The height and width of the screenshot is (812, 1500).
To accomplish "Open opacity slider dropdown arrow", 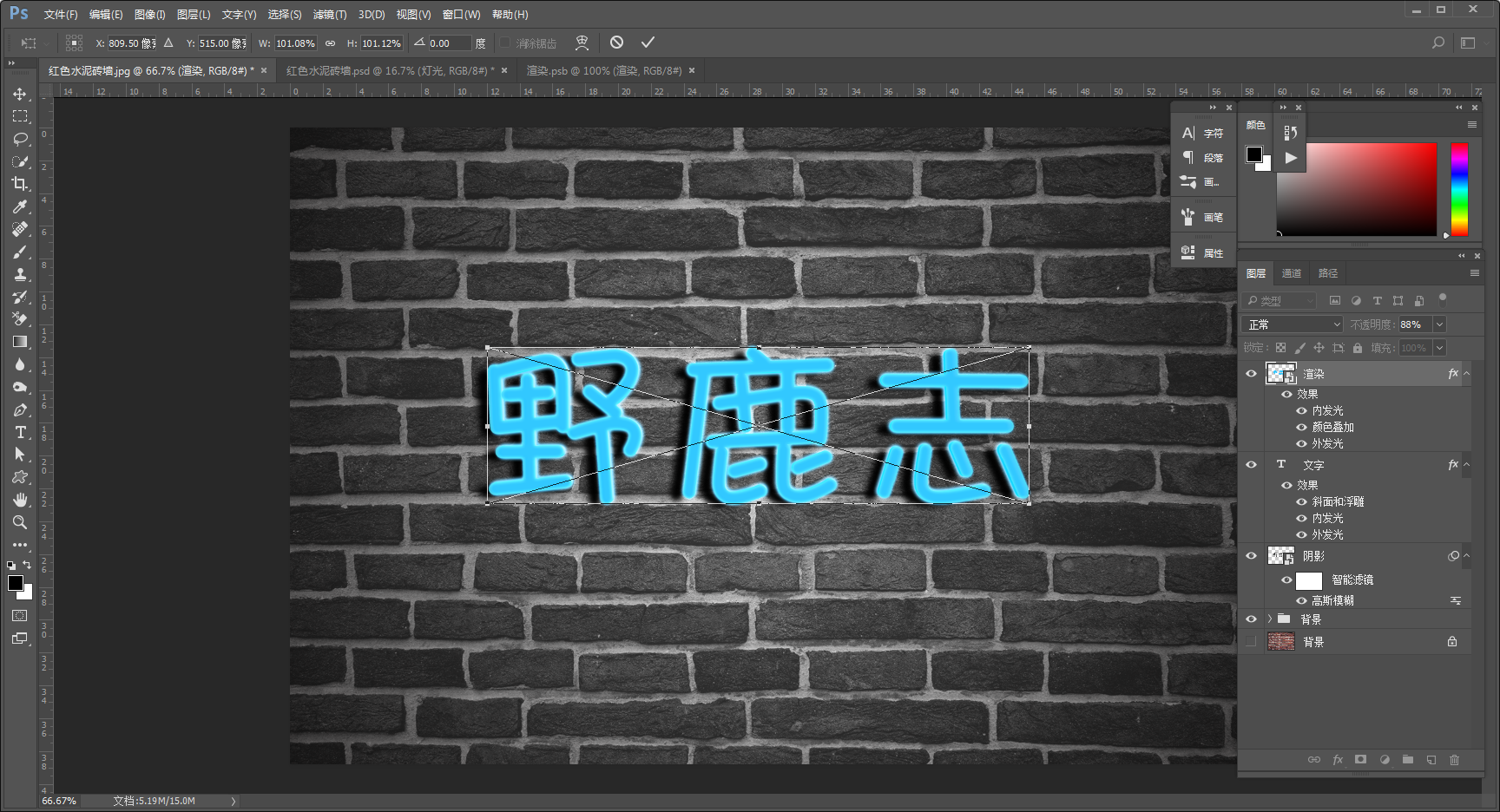I will (1439, 324).
